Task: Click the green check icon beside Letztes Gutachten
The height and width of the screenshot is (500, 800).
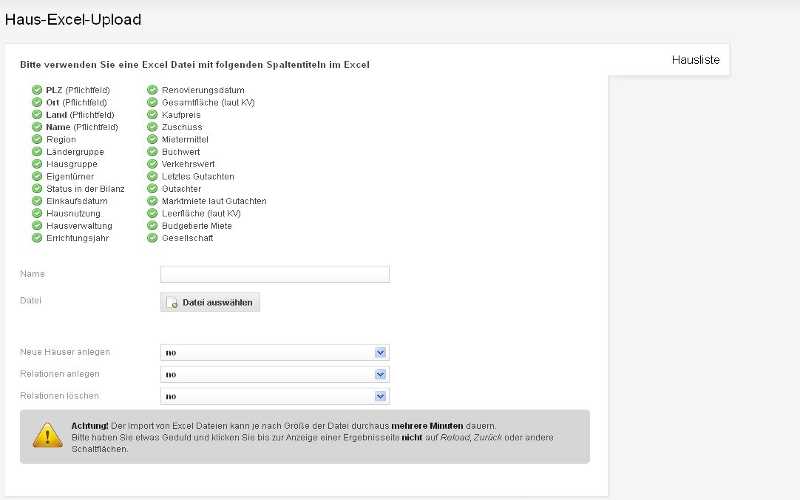Action: point(152,176)
